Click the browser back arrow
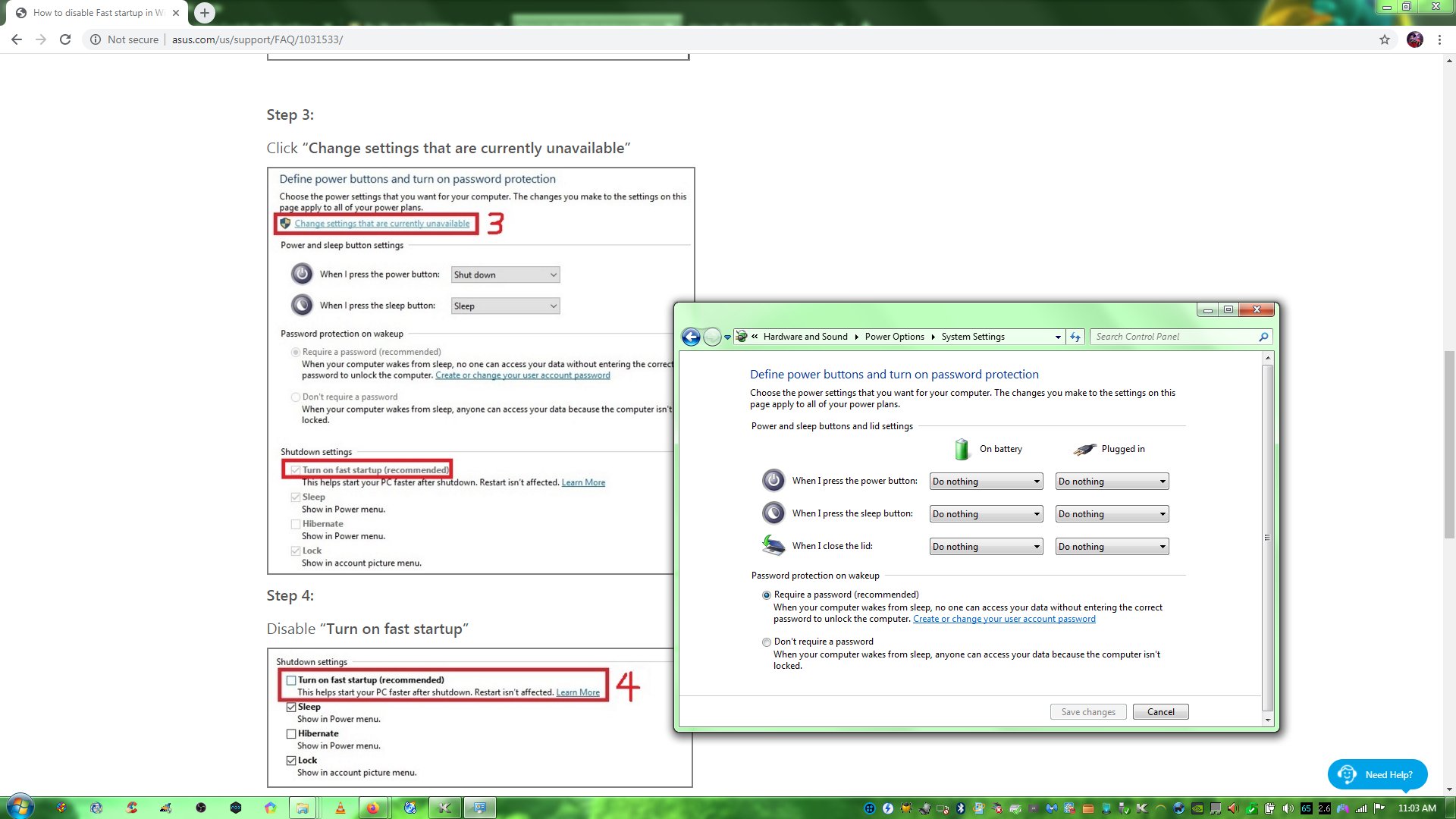1456x819 pixels. [x=16, y=39]
